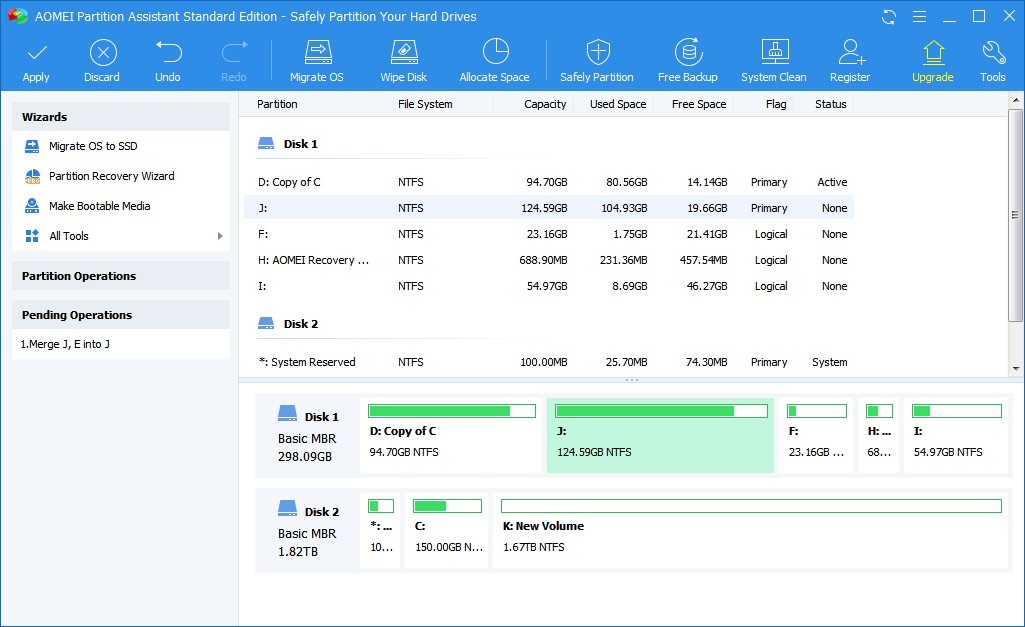Viewport: 1025px width, 627px height.
Task: Select system reserved block on Disk 2 map
Action: [380, 530]
